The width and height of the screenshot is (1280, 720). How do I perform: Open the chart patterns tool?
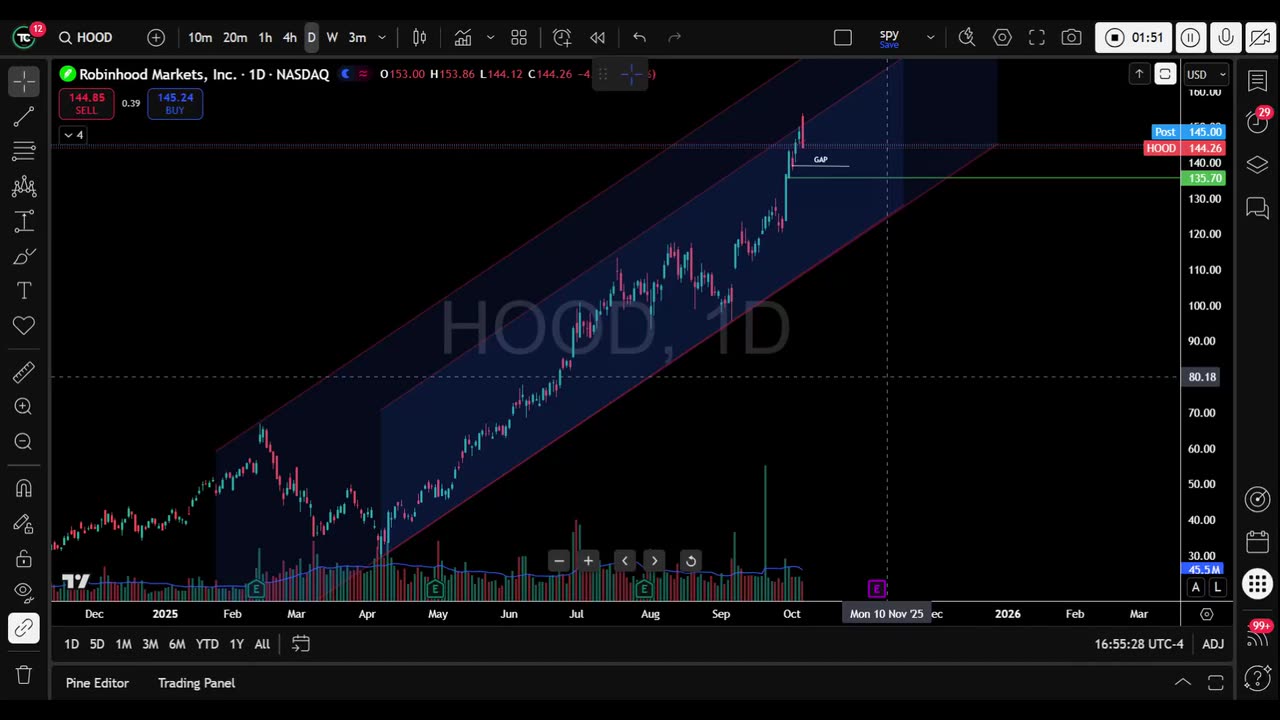pos(24,186)
